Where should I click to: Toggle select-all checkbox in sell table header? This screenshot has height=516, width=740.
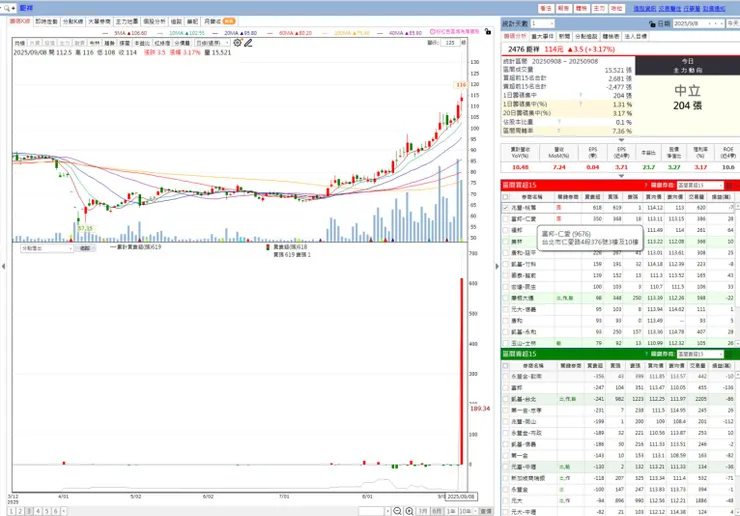pos(505,365)
